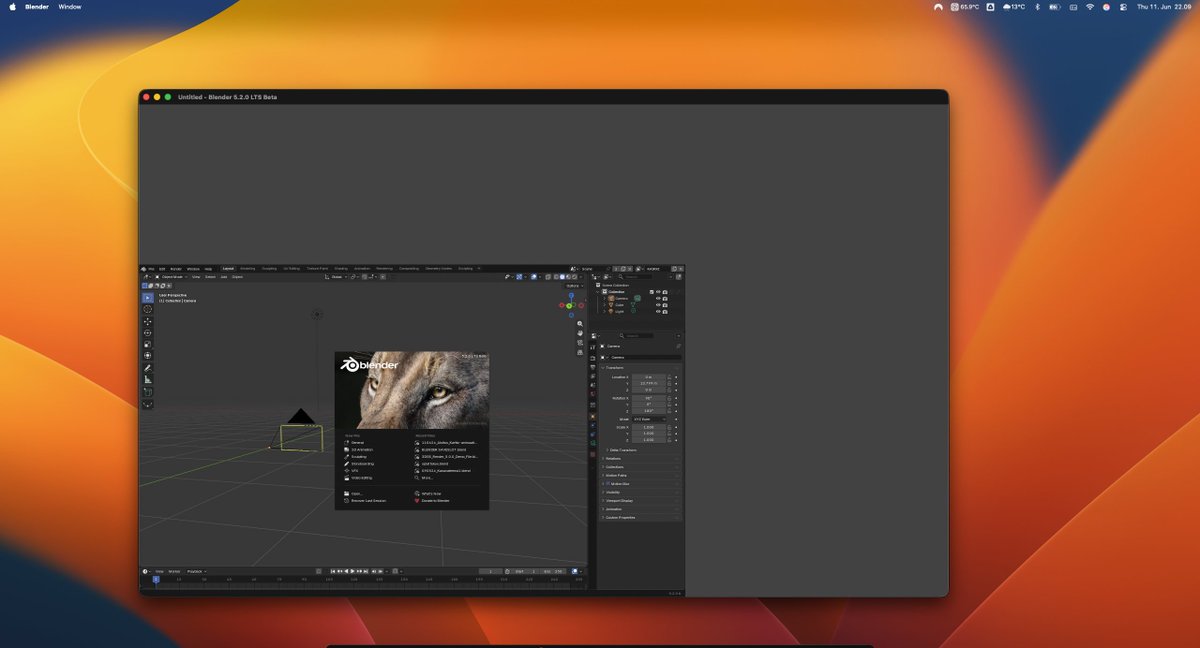Open the Render properties tab icon
The height and width of the screenshot is (648, 1200).
click(593, 358)
